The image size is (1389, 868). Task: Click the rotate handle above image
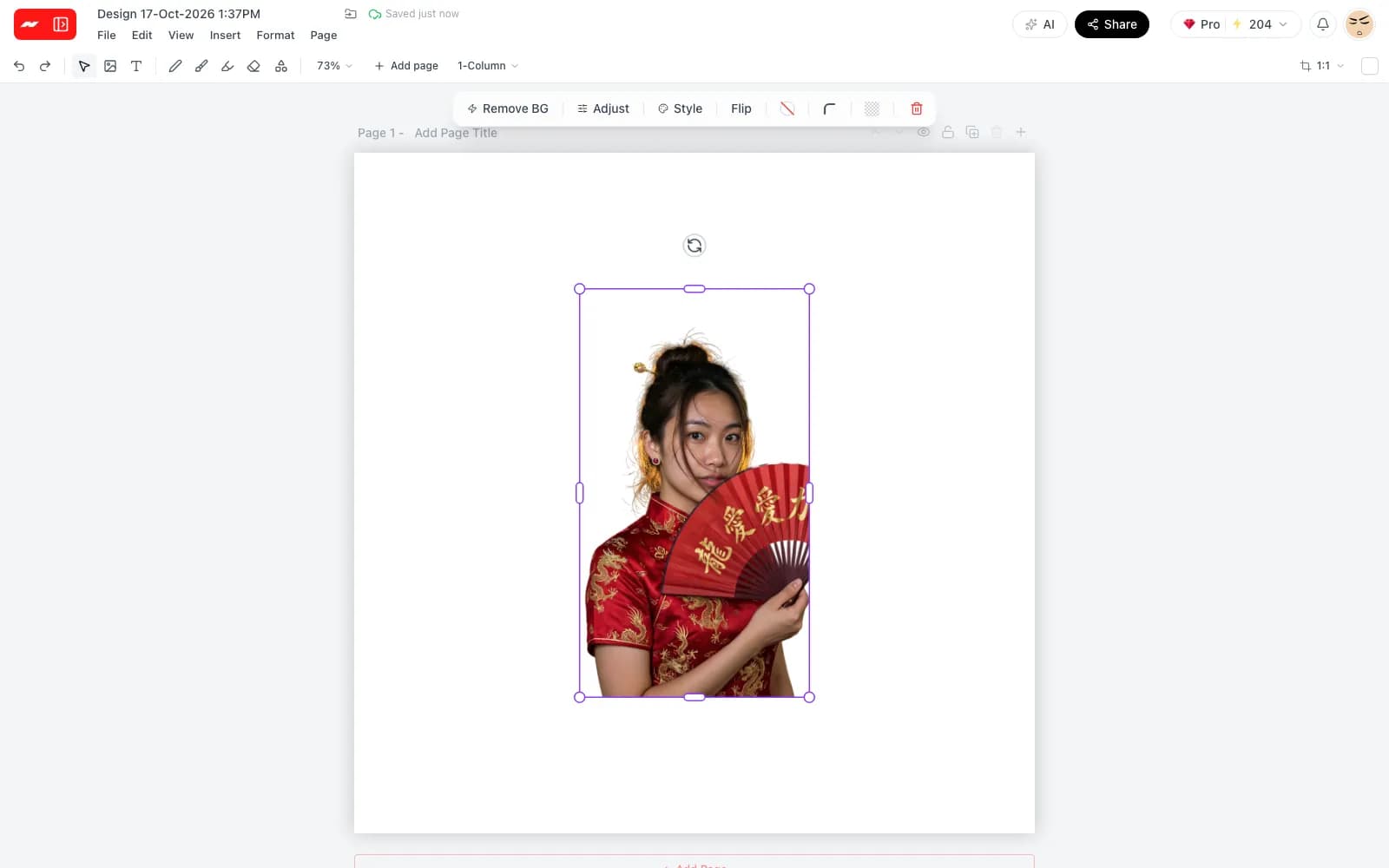click(694, 246)
